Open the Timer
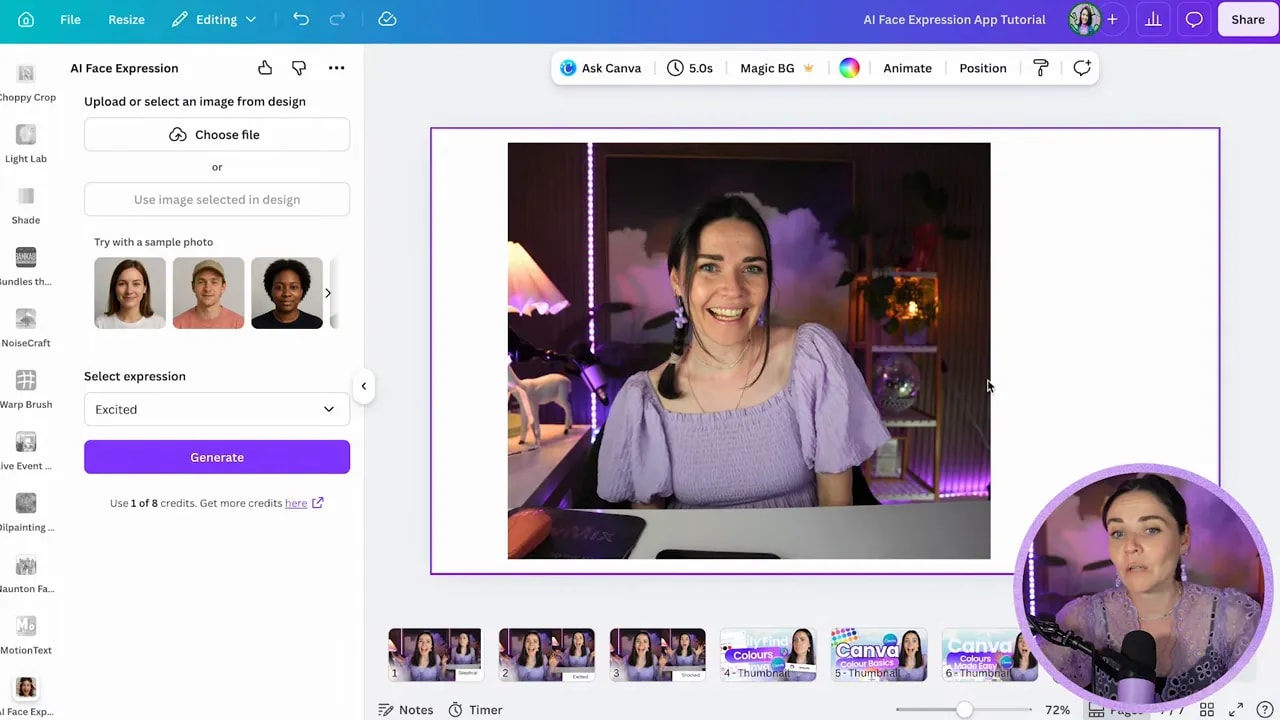 (475, 710)
